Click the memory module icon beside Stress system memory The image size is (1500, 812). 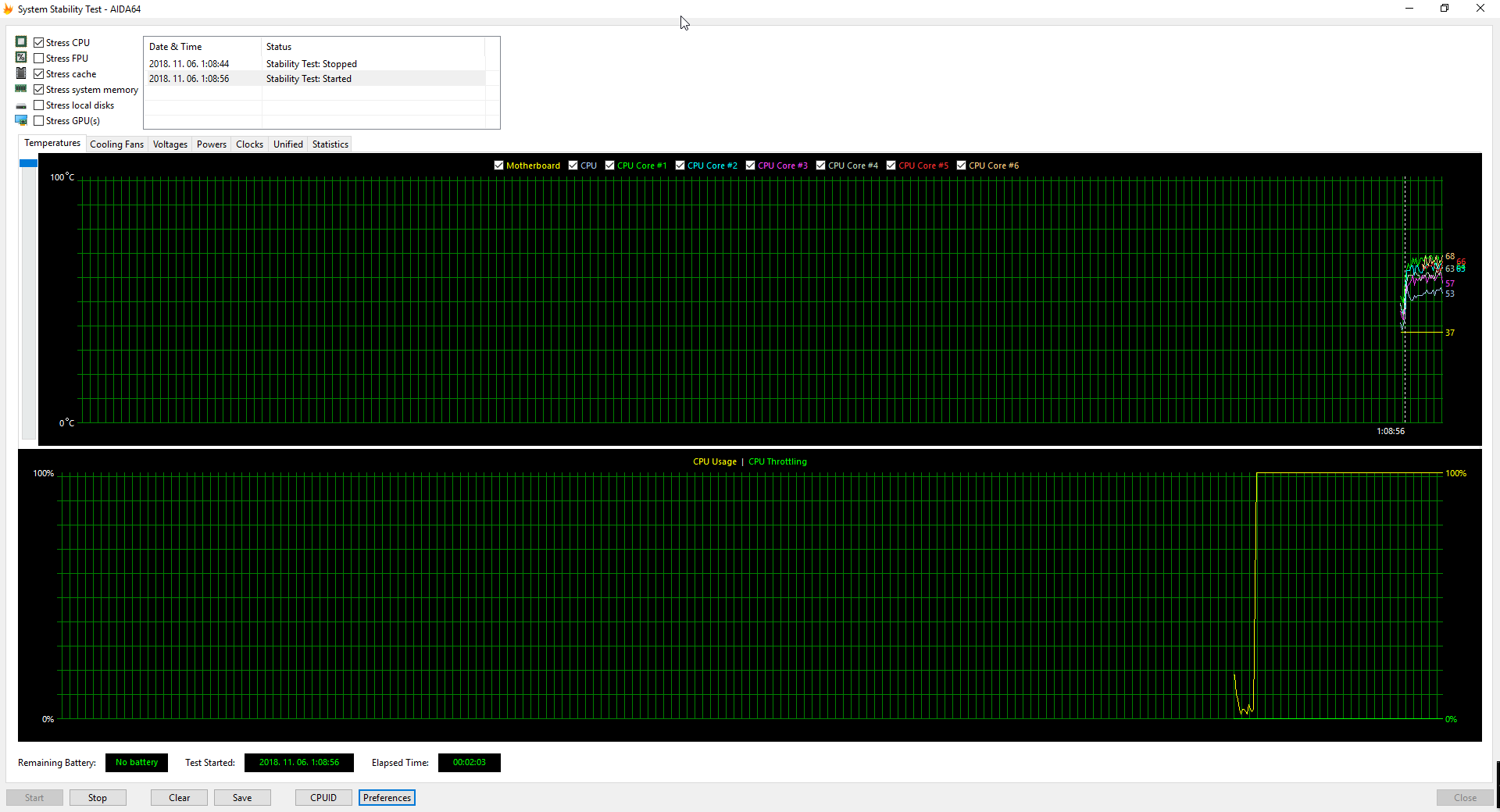pos(21,89)
